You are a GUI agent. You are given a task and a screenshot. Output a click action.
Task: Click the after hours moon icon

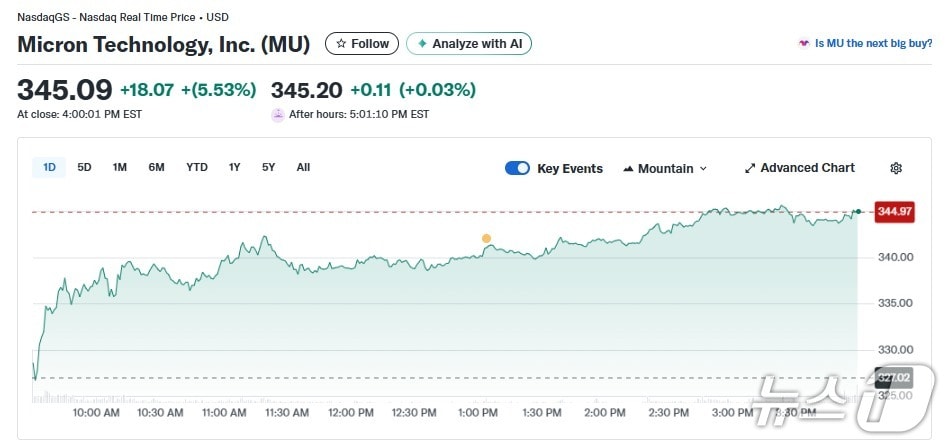(278, 114)
